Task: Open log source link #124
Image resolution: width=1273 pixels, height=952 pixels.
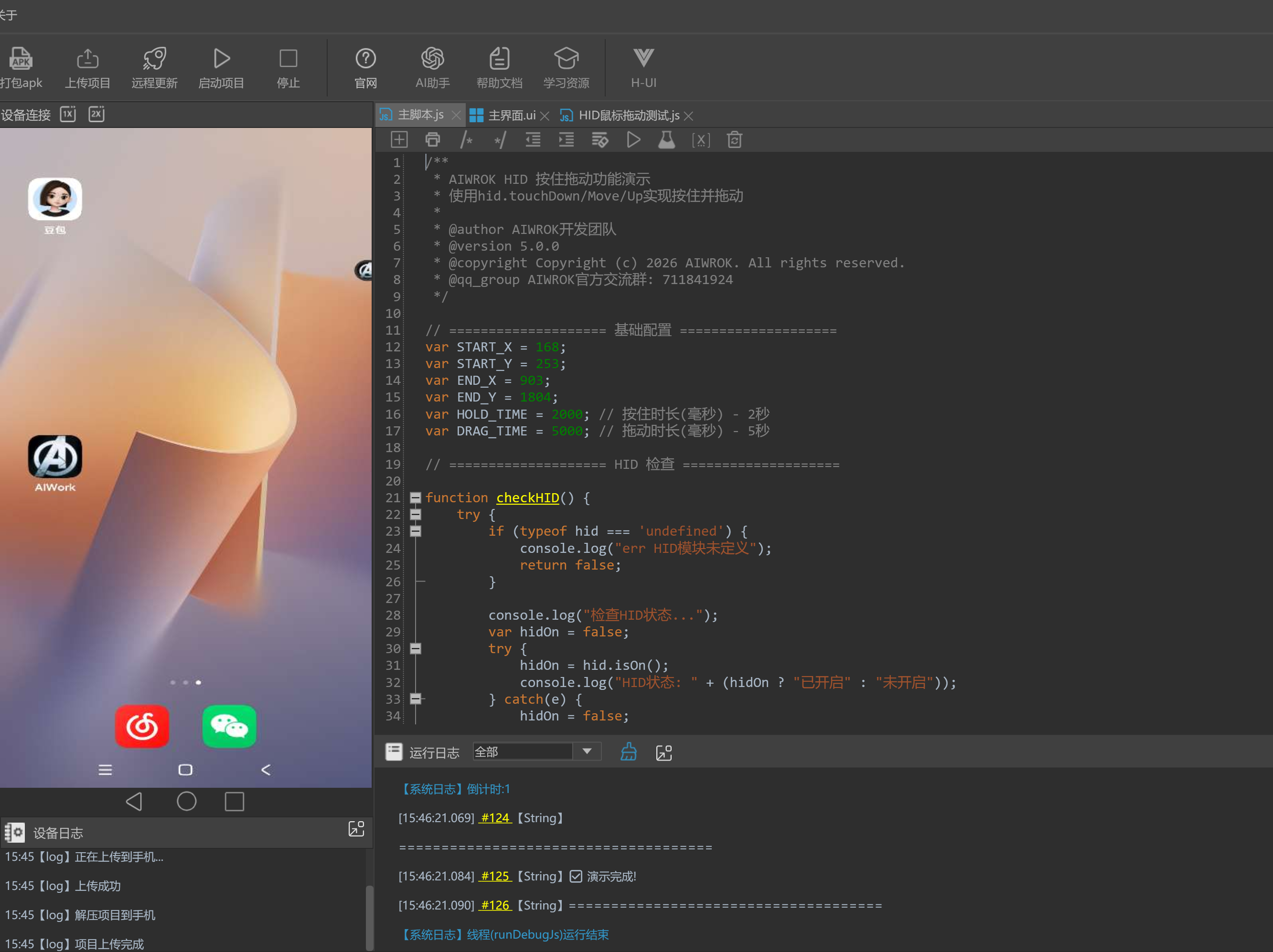Action: click(x=495, y=818)
